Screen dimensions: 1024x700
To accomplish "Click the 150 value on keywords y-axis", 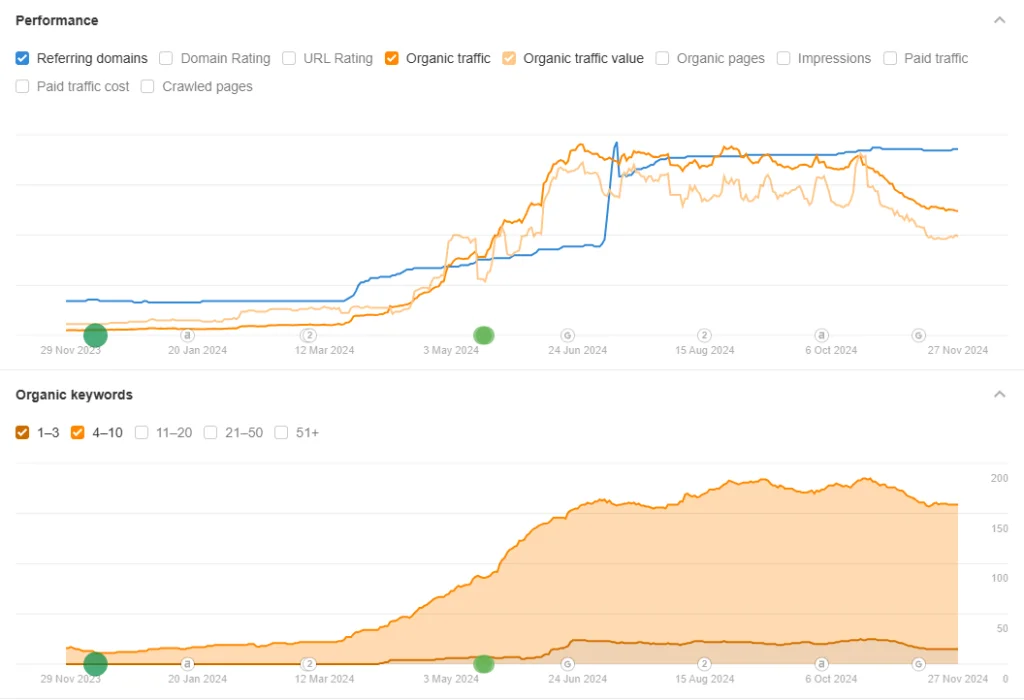I will tap(999, 528).
